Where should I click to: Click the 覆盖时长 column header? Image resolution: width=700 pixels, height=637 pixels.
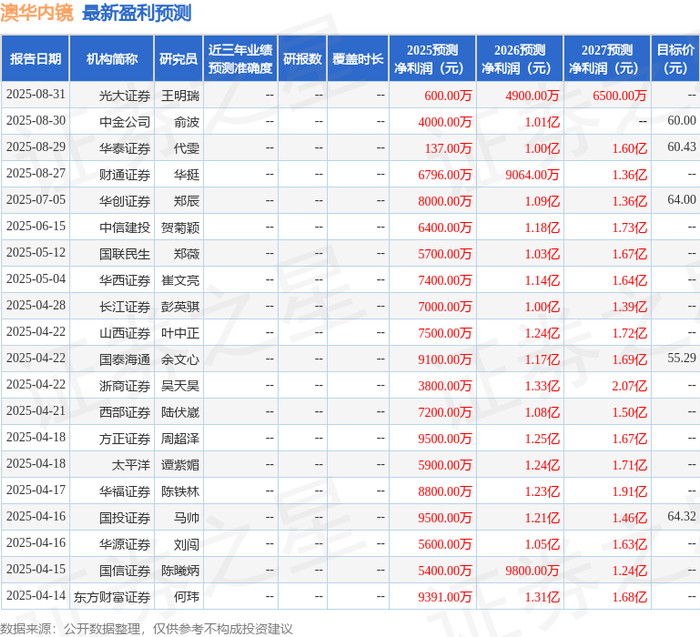358,59
